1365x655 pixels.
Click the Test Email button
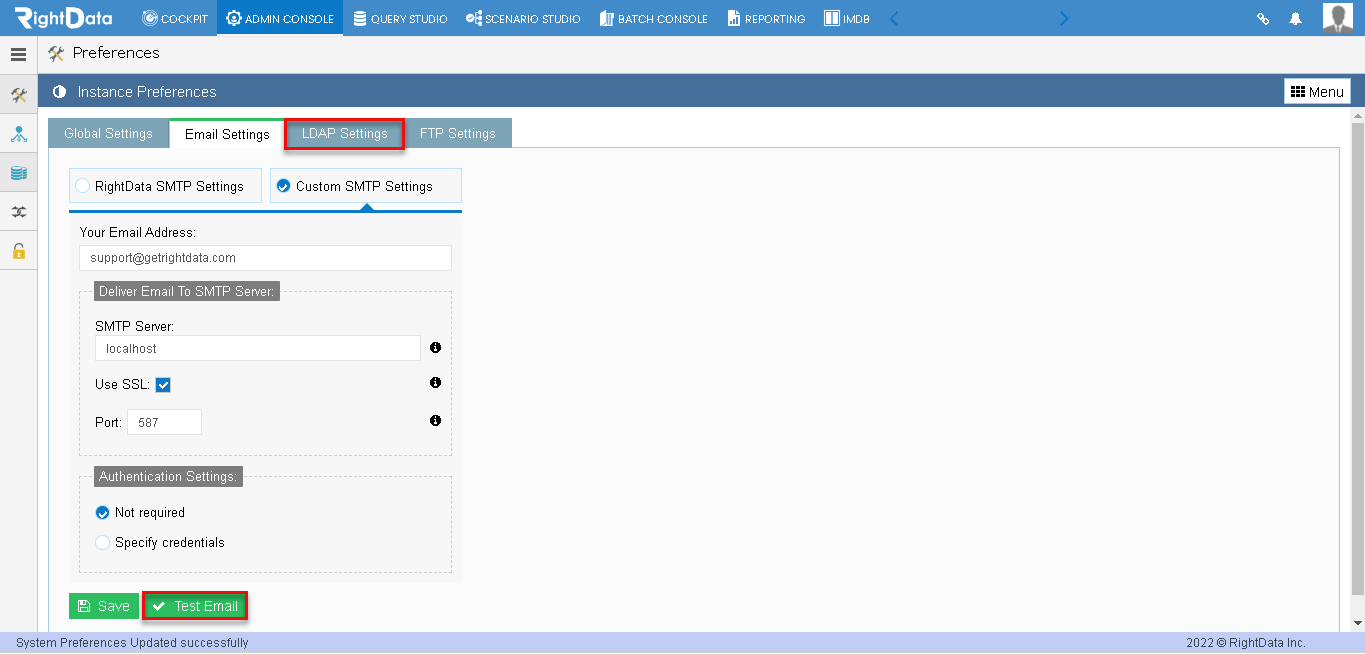click(x=195, y=606)
